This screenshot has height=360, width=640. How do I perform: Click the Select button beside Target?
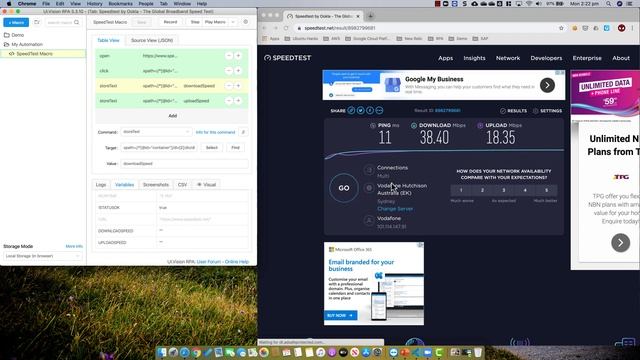click(x=211, y=147)
